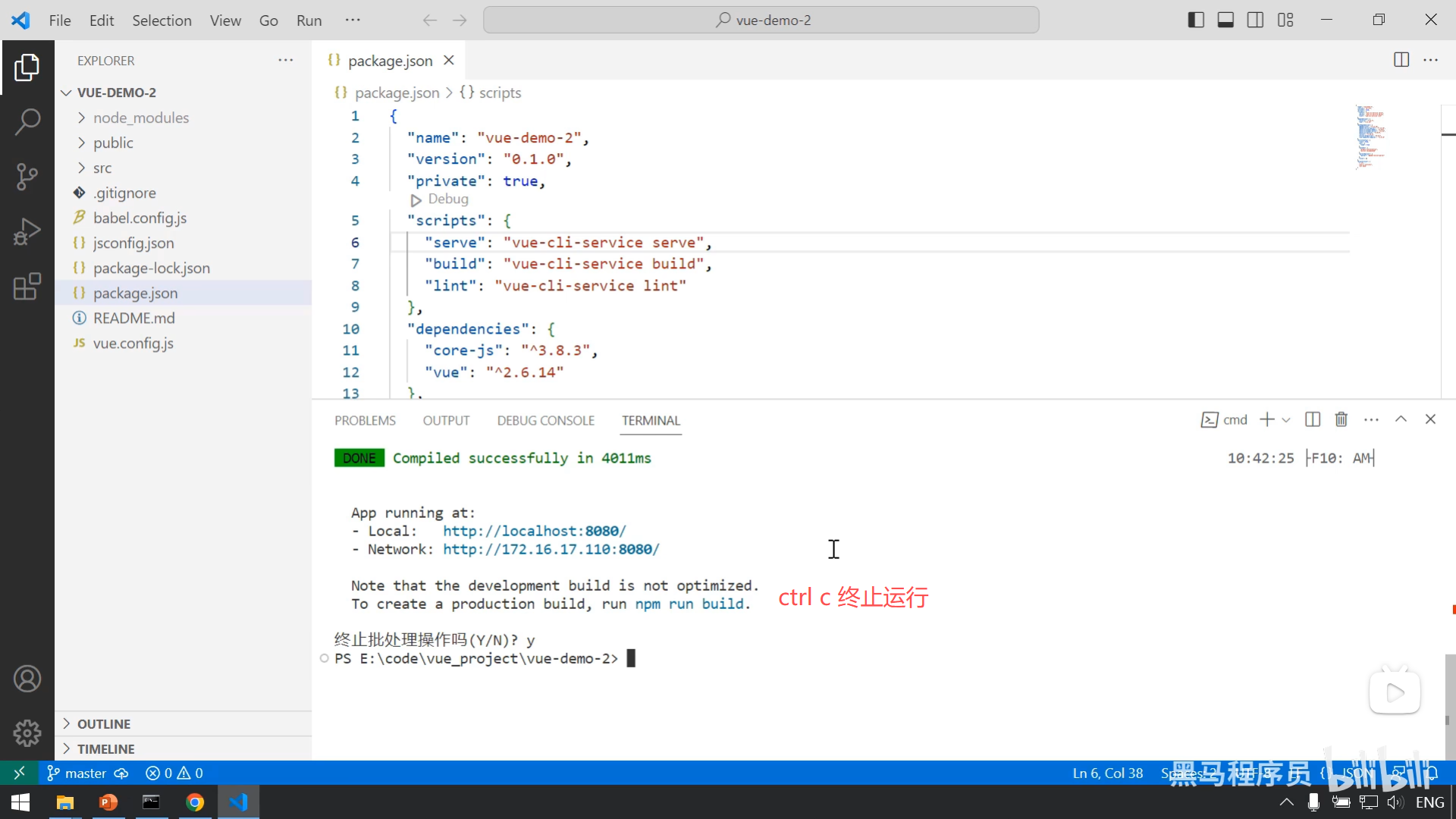Click the Kill Terminal trash icon
Screen dimensions: 1456x819
(x=1341, y=419)
